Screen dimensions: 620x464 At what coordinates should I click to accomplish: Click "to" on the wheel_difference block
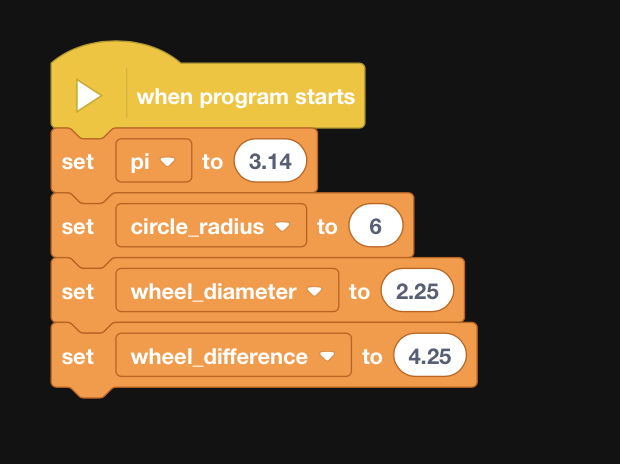tap(372, 356)
